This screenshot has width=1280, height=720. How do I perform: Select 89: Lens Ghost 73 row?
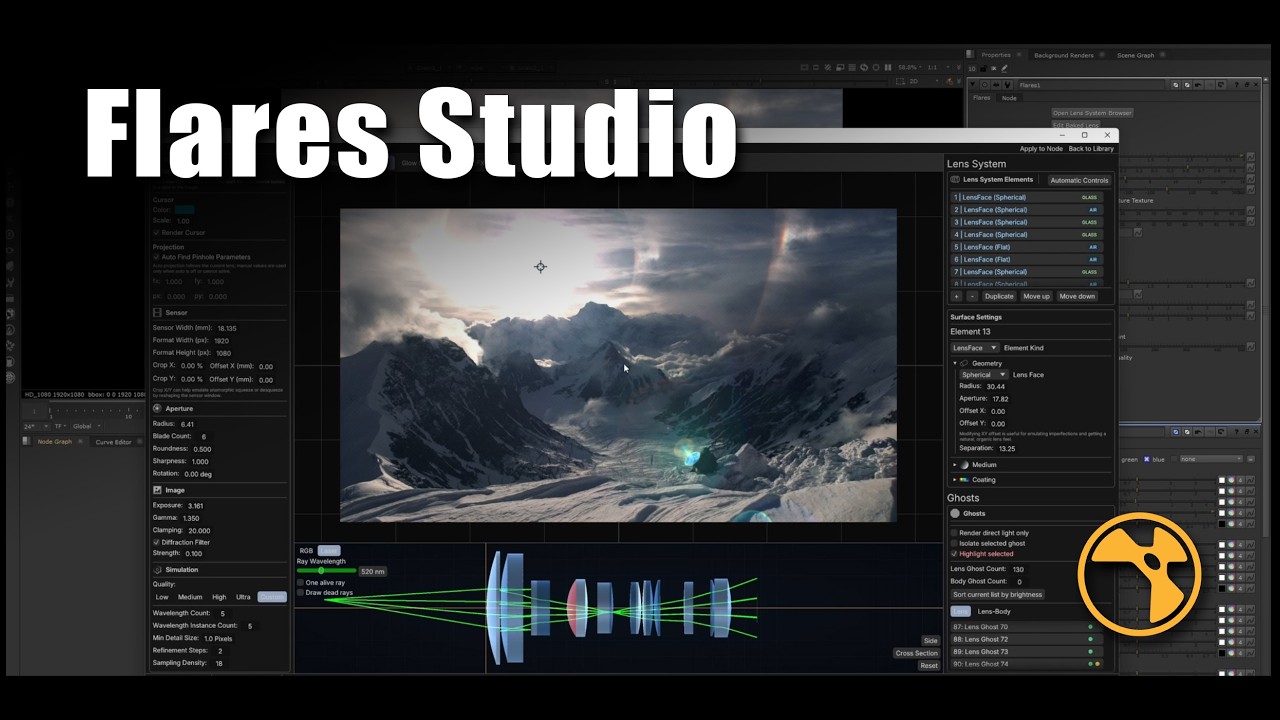tap(1027, 652)
